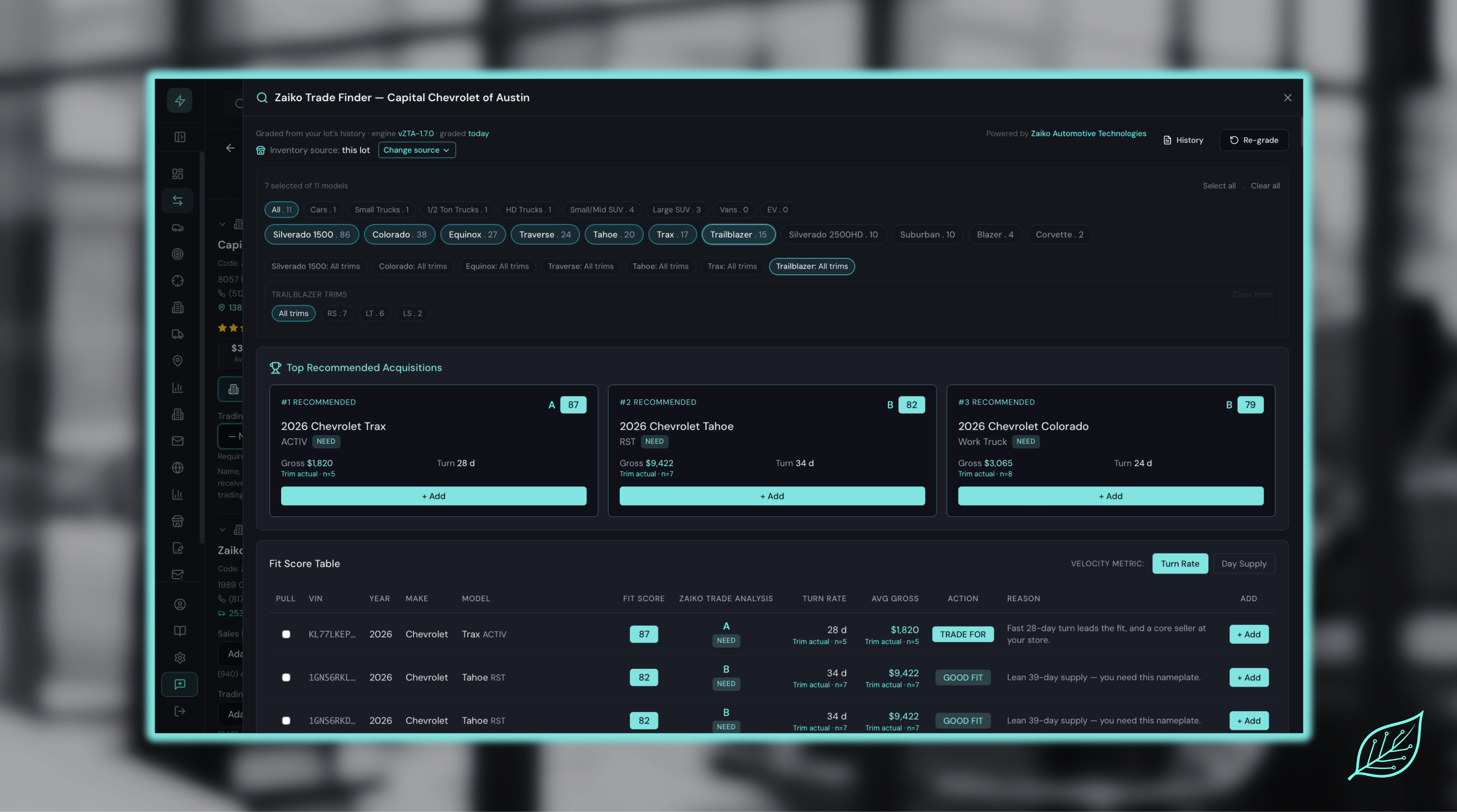Open the map pin sidebar icon

pyautogui.click(x=178, y=361)
